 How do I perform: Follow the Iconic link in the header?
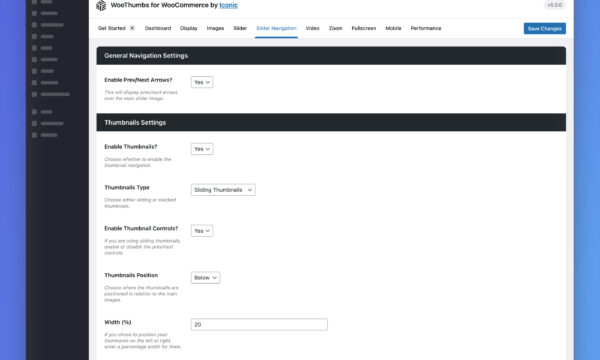click(x=228, y=5)
